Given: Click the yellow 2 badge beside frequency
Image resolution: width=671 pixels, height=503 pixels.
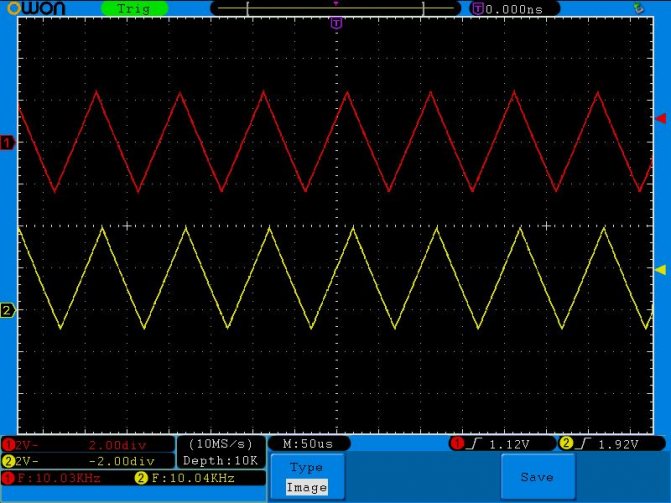Looking at the screenshot, I should pyautogui.click(x=141, y=478).
